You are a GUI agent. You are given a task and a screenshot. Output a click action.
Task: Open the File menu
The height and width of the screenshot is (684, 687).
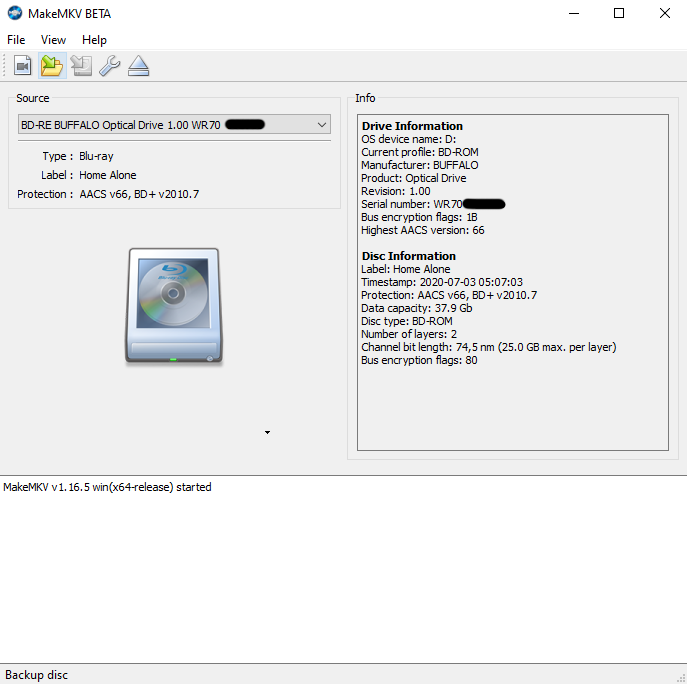pyautogui.click(x=16, y=40)
